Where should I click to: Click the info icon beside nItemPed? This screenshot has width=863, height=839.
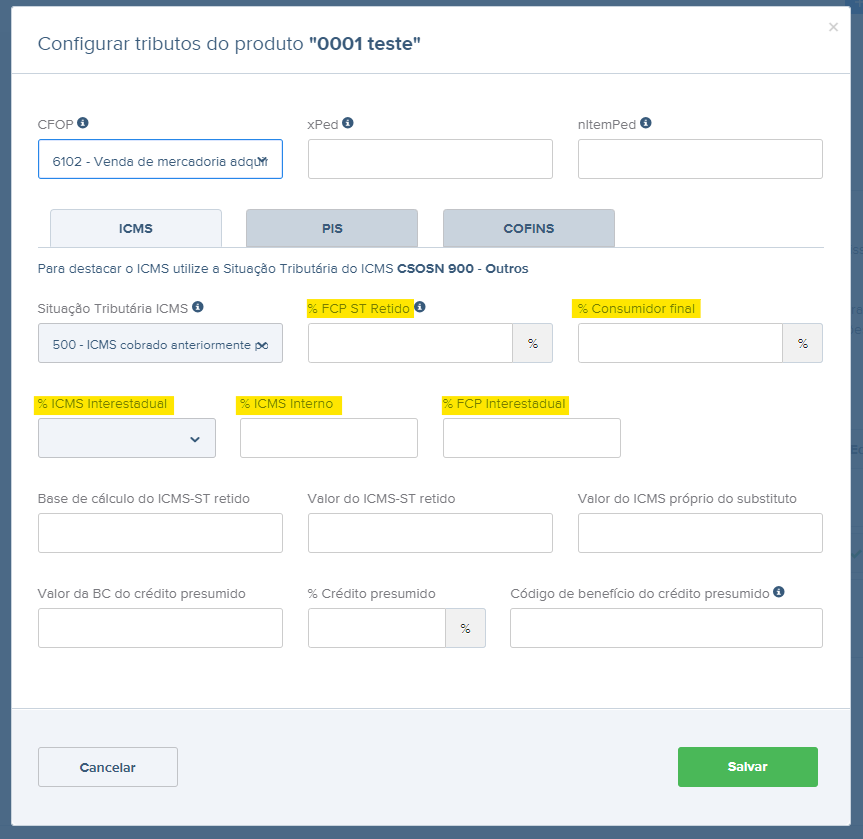point(646,123)
